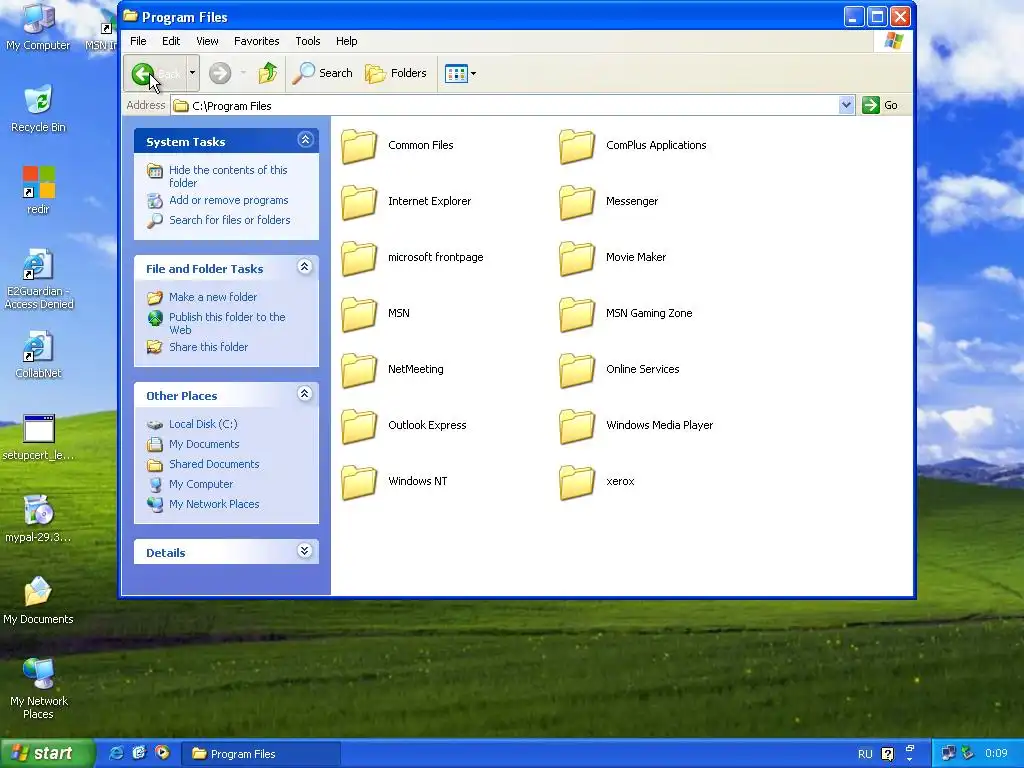Click the Go button beside address bar
This screenshot has width=1024, height=768.
click(x=880, y=105)
